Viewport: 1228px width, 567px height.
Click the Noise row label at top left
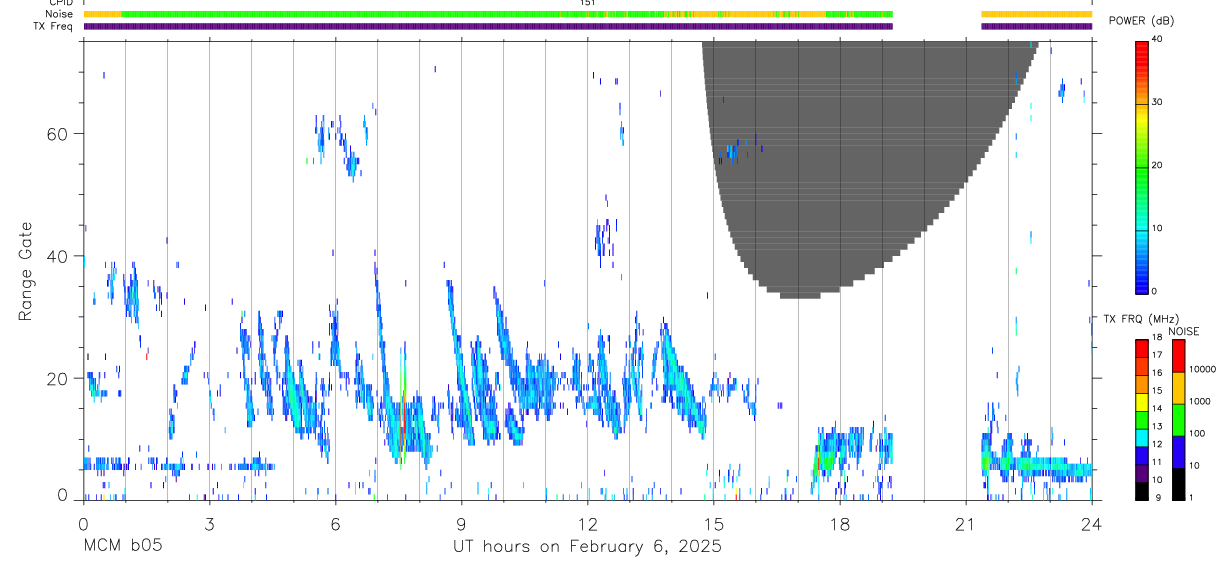pos(58,14)
